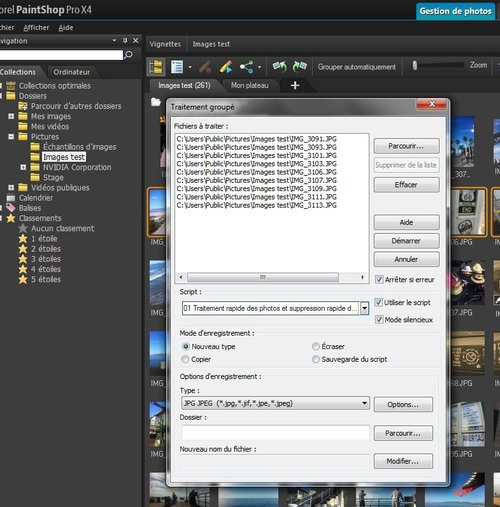Screen dimensions: 500x507
Task: Expand the Mes images folder
Action: point(11,116)
